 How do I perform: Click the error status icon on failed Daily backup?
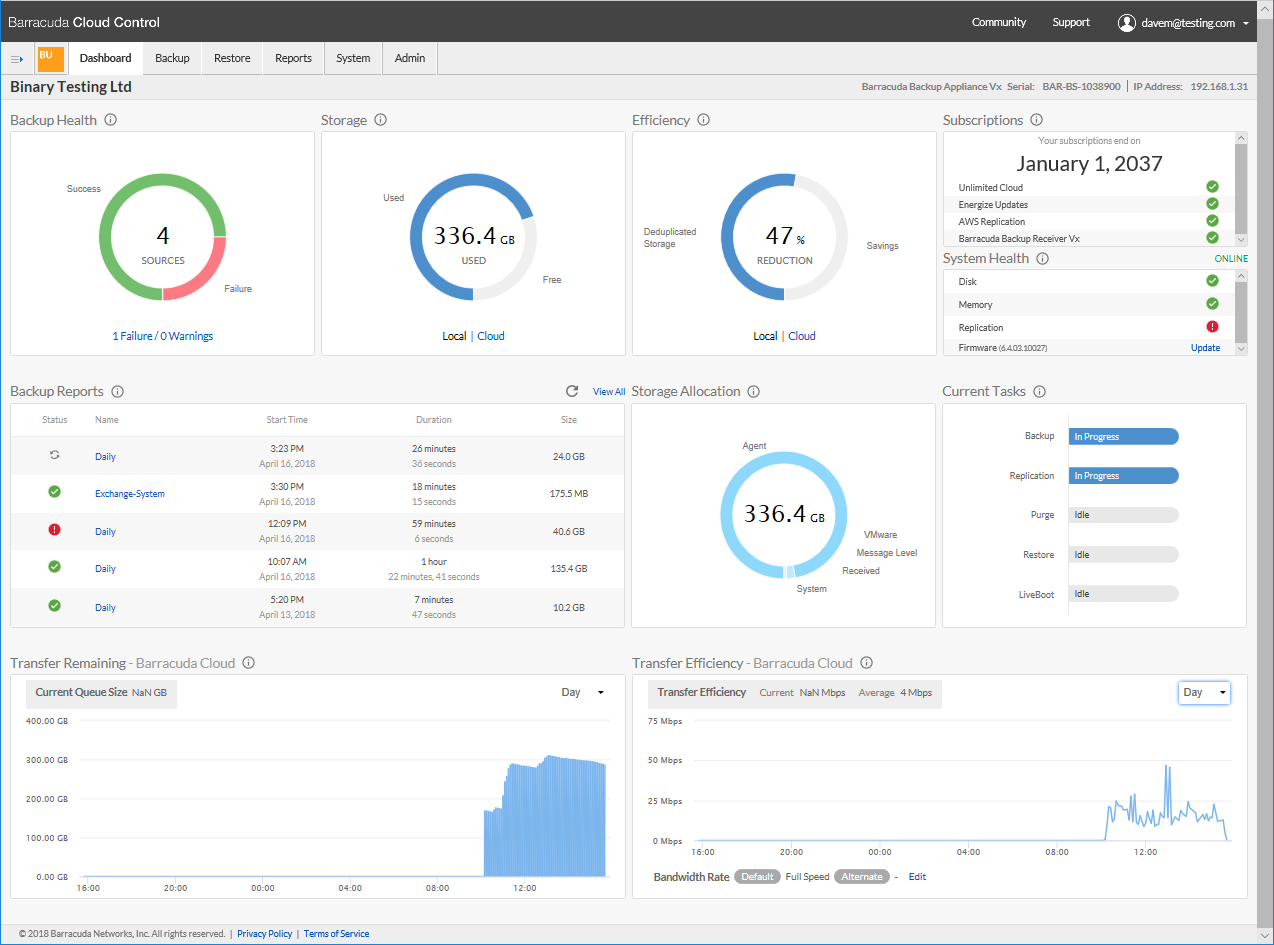click(x=54, y=529)
